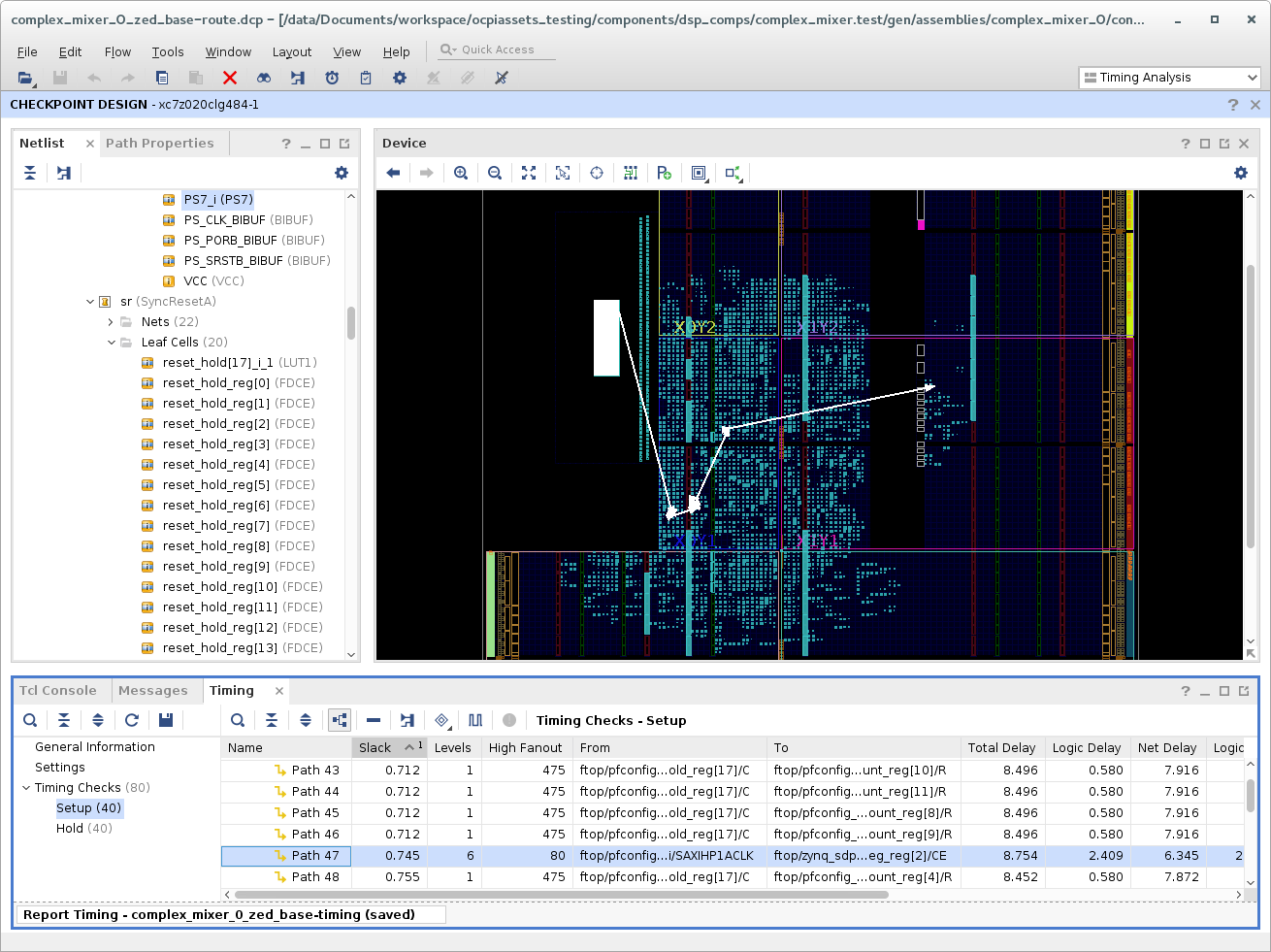
Task: Select PS_CLK_BIBUF cell in Netlist
Action: click(x=238, y=220)
